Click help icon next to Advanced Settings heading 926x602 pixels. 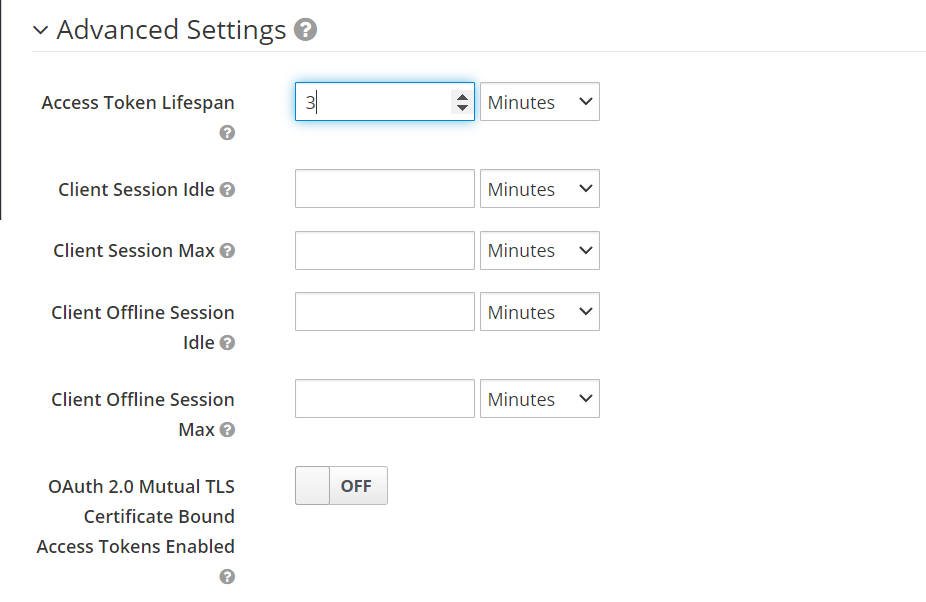pyautogui.click(x=306, y=30)
